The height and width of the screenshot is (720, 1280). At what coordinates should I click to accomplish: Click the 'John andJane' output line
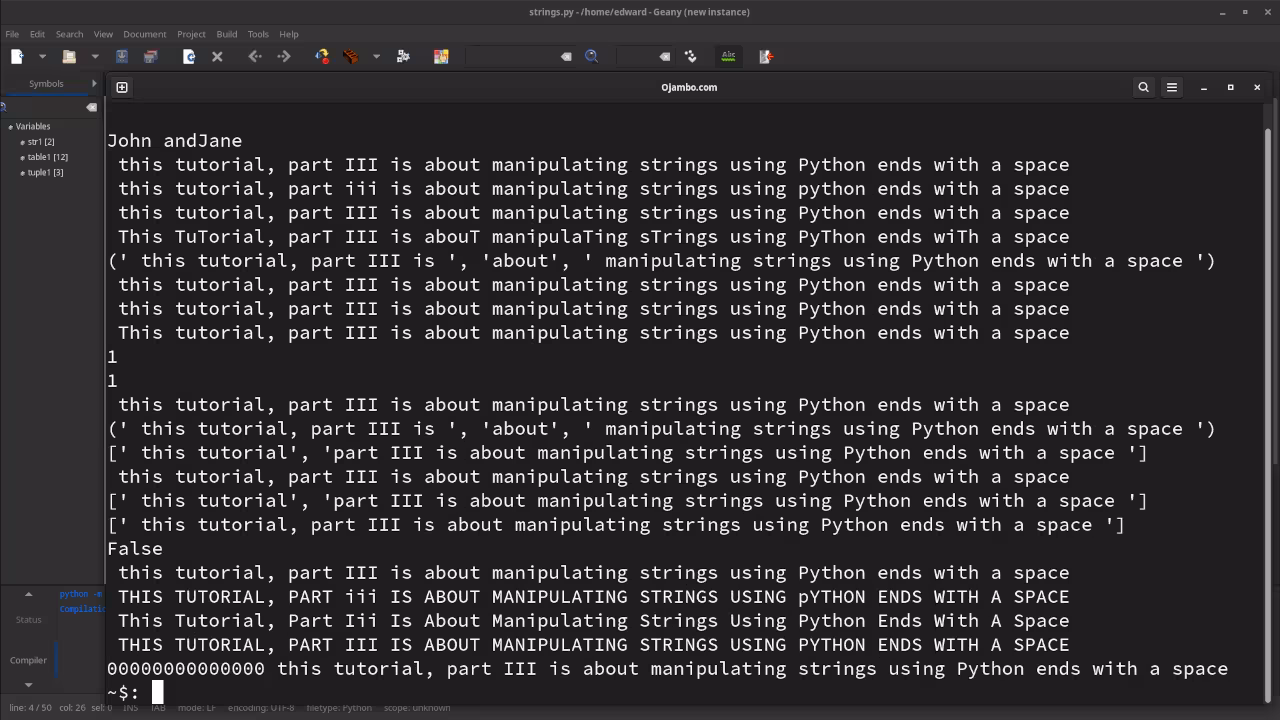(174, 141)
